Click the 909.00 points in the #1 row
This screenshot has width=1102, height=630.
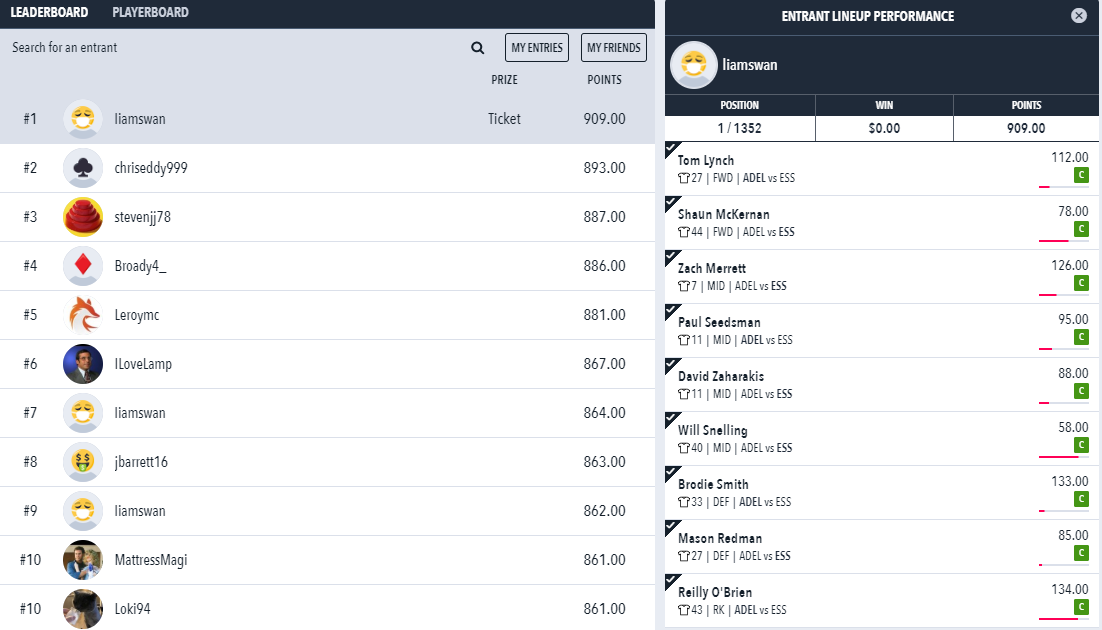(604, 119)
